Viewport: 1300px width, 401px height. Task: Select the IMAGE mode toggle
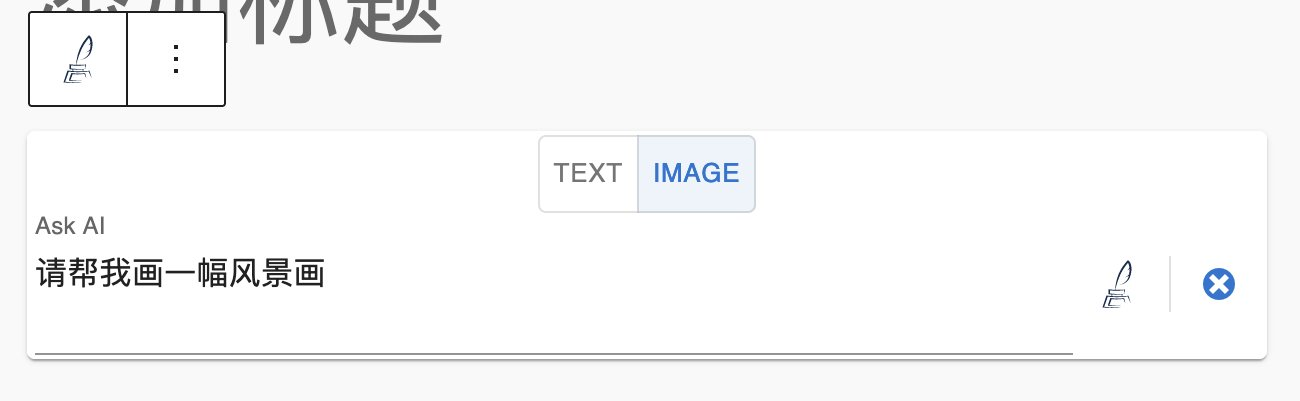click(696, 174)
